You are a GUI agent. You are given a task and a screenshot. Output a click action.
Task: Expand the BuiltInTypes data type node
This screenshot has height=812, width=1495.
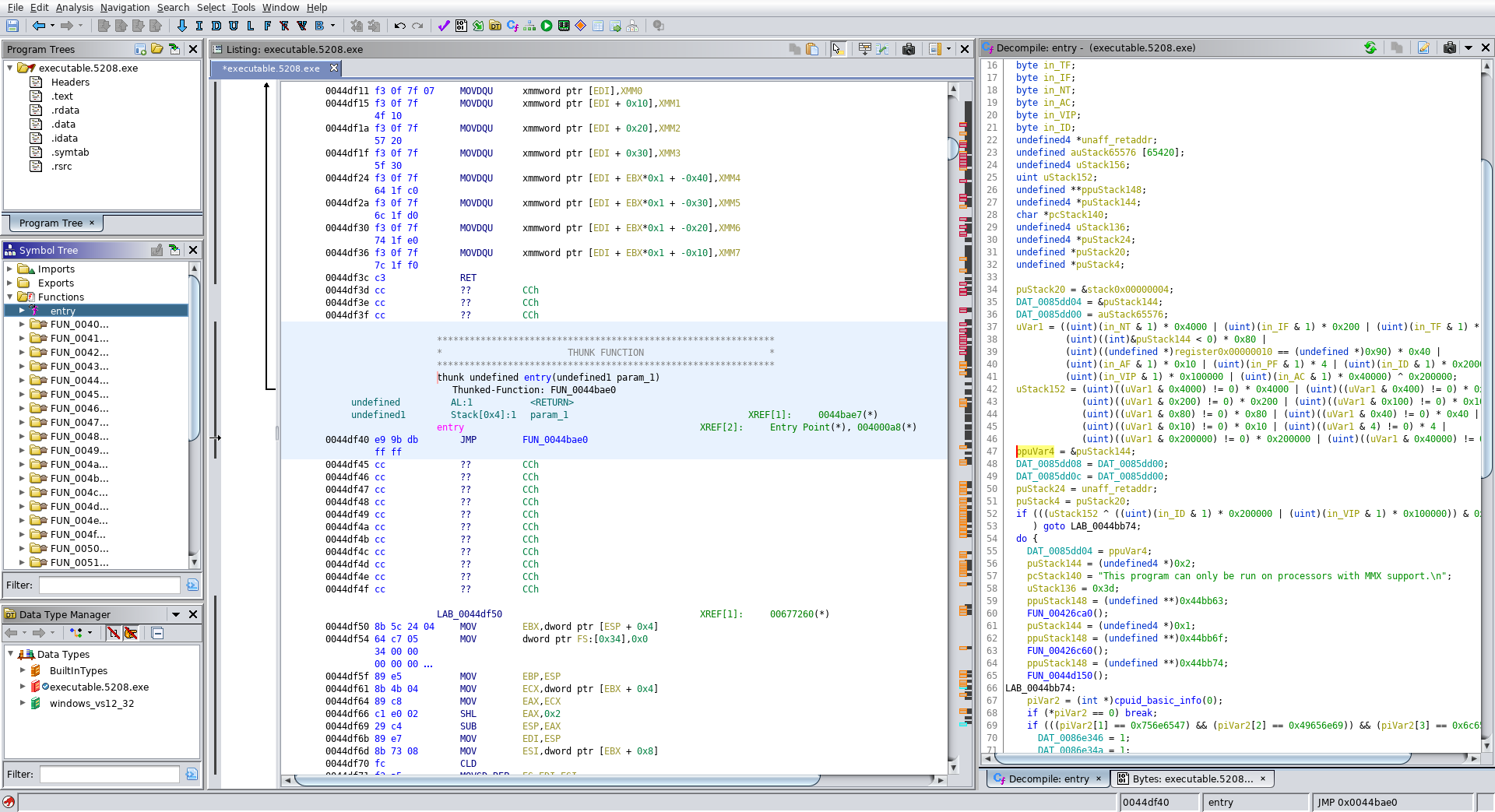23,670
